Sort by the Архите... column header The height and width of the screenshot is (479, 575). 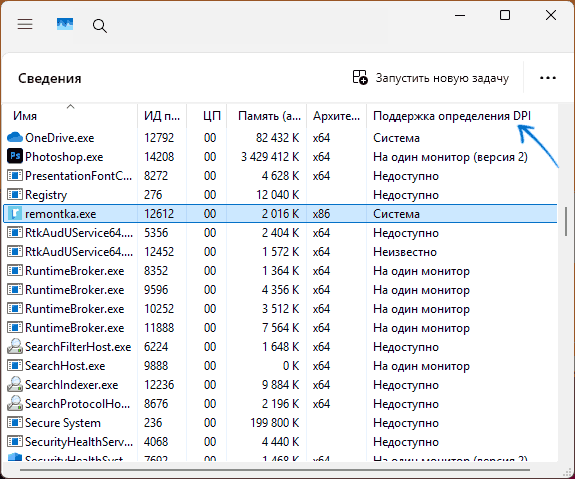336,116
